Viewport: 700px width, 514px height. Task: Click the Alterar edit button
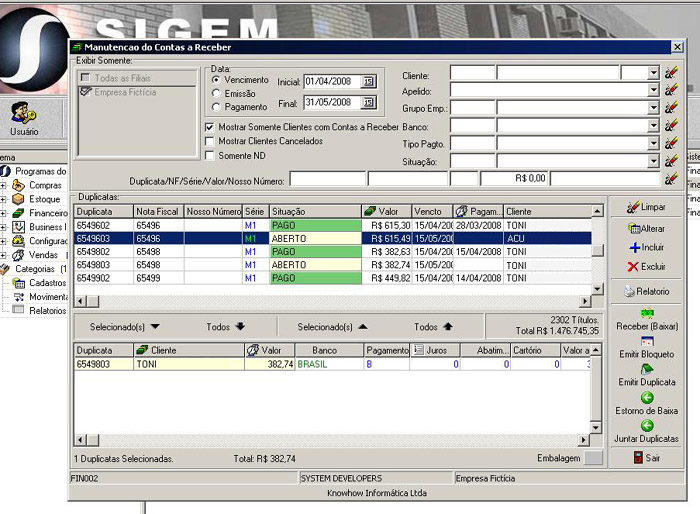tap(646, 229)
